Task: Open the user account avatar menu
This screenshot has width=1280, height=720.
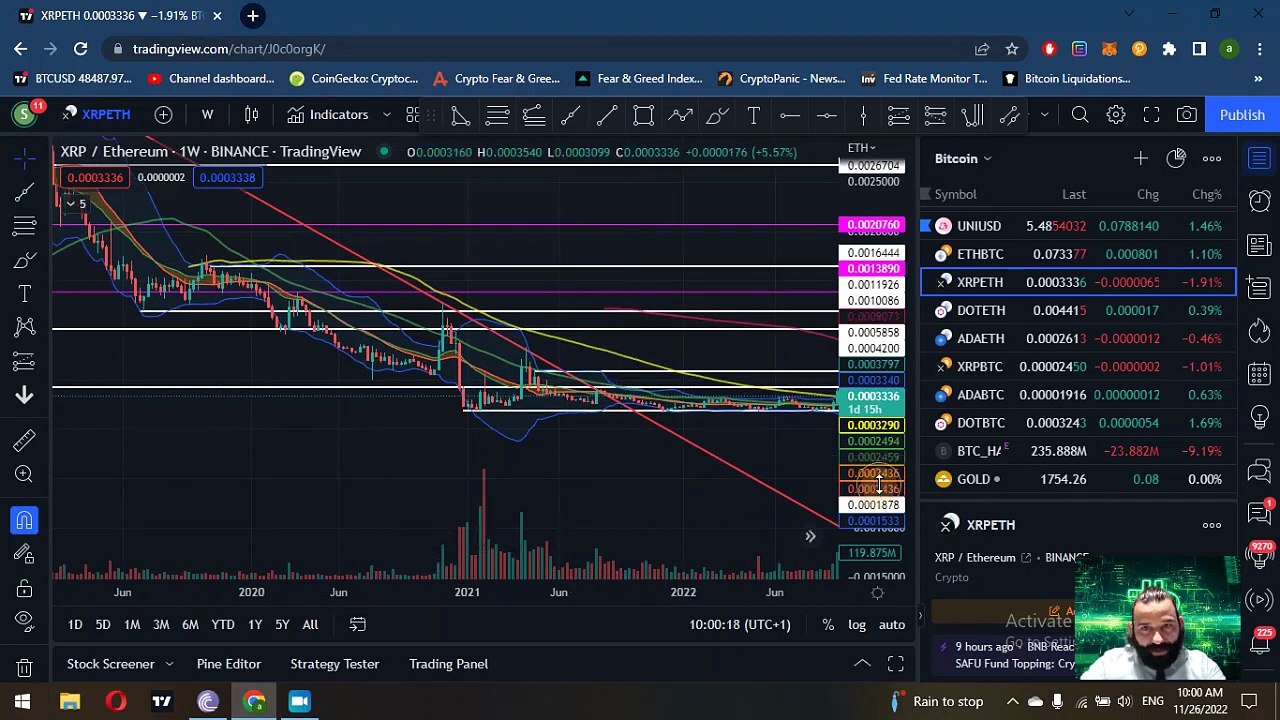Action: (24, 115)
